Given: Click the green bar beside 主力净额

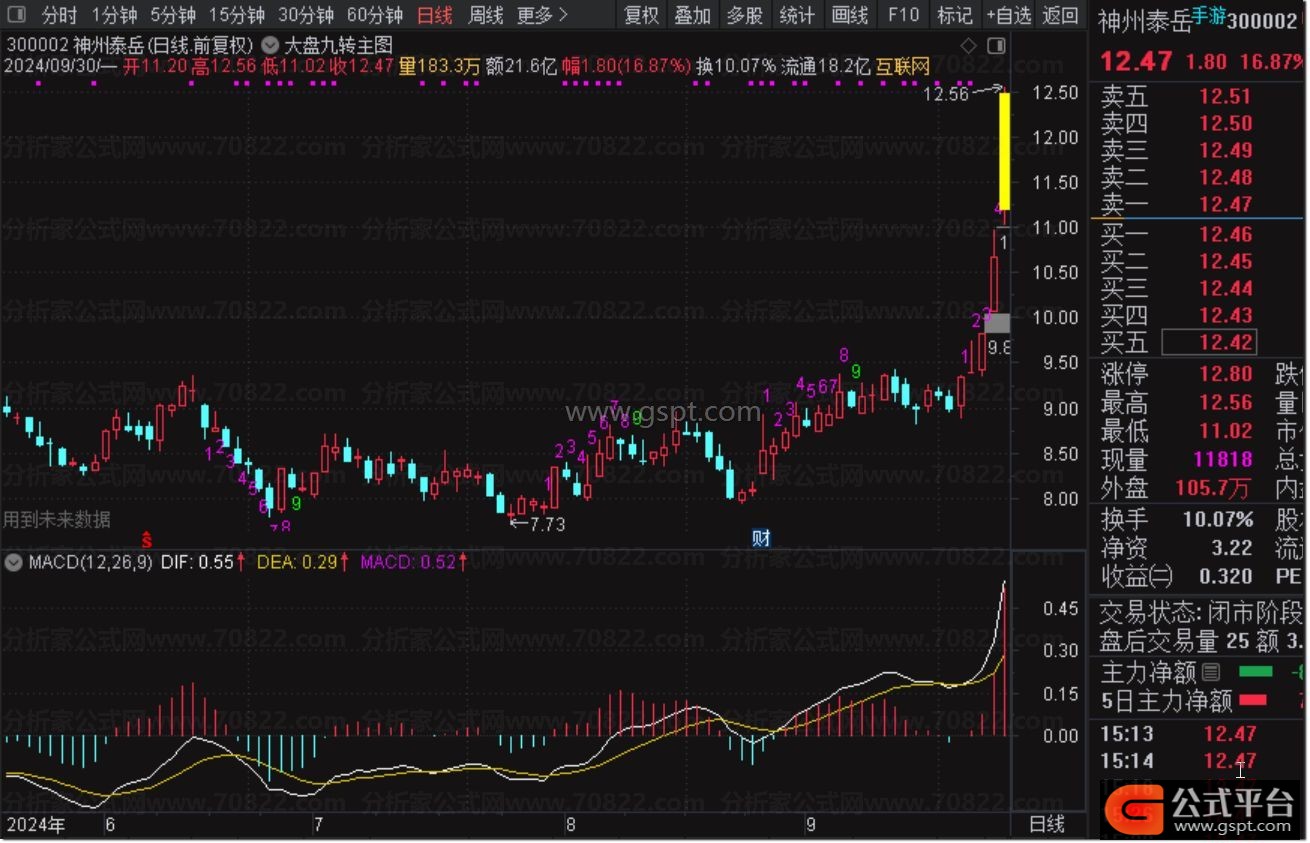Looking at the screenshot, I should 1256,672.
